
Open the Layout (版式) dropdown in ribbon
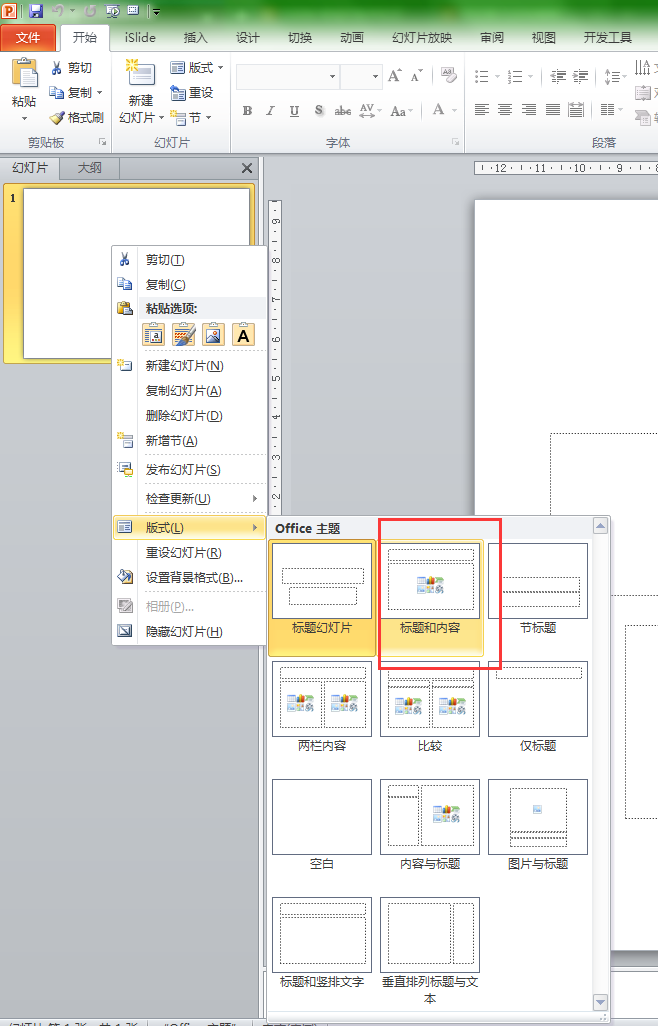coord(197,68)
